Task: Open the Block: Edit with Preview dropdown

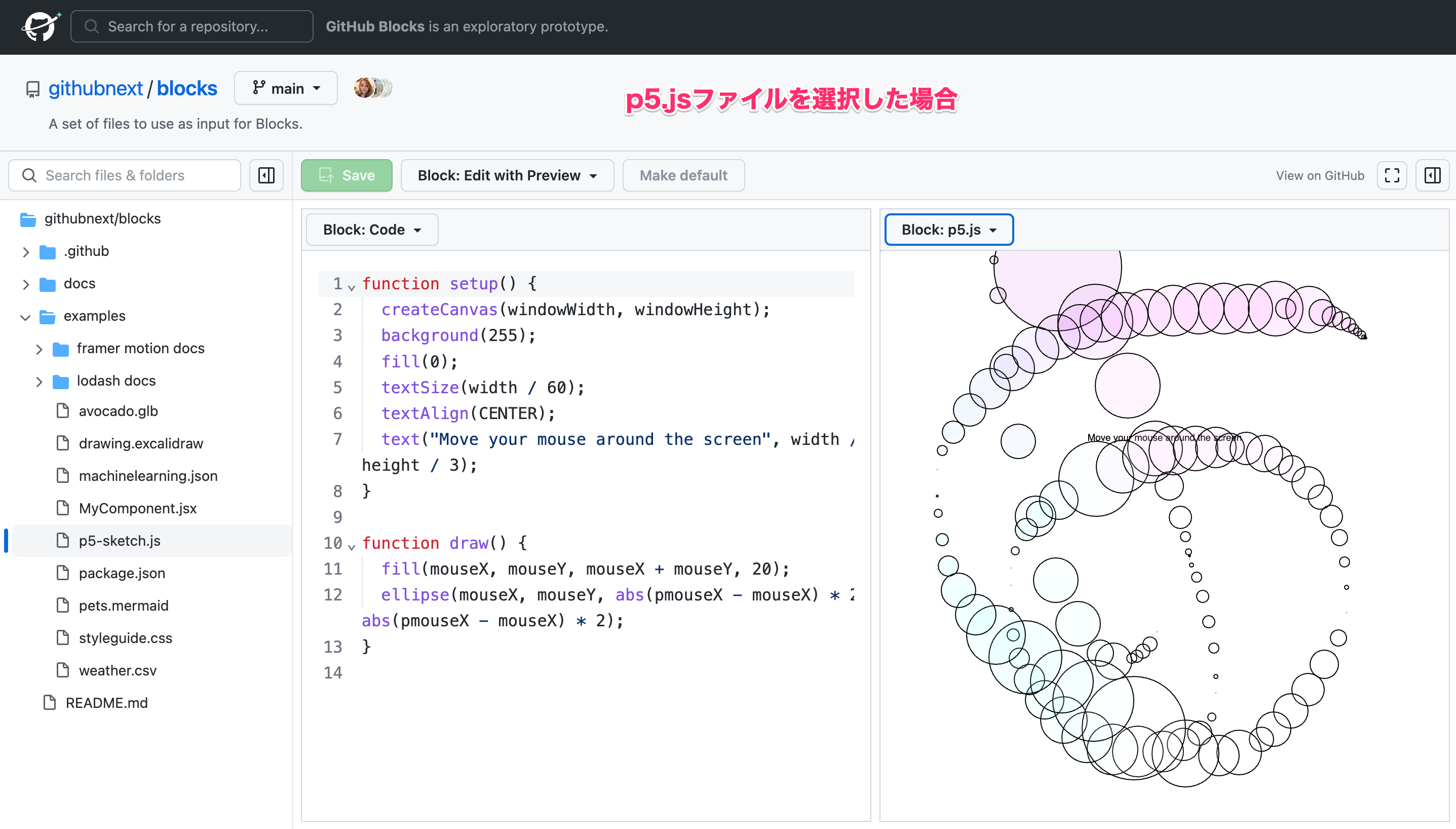Action: (506, 175)
